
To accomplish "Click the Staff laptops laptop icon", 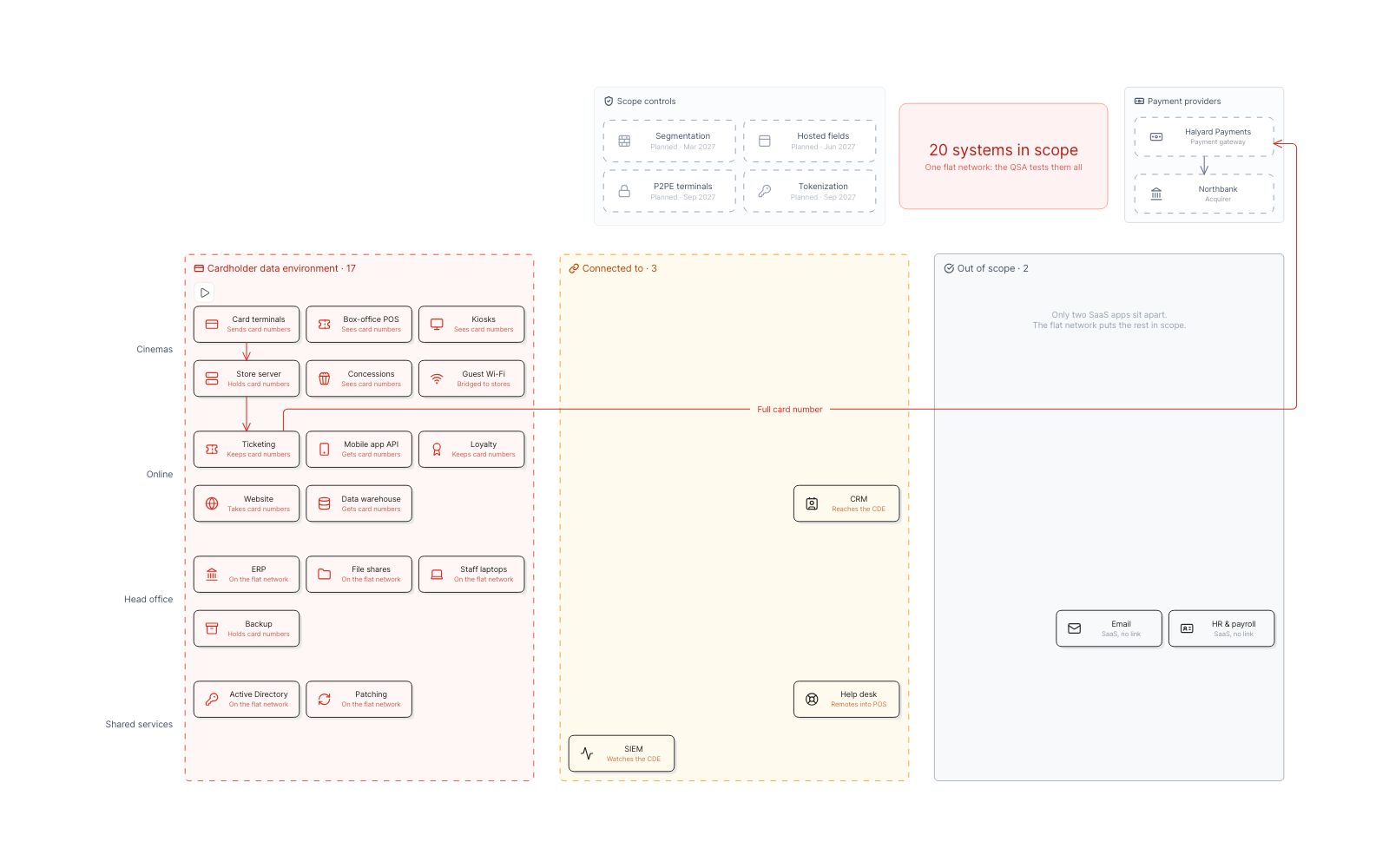I will tap(437, 575).
